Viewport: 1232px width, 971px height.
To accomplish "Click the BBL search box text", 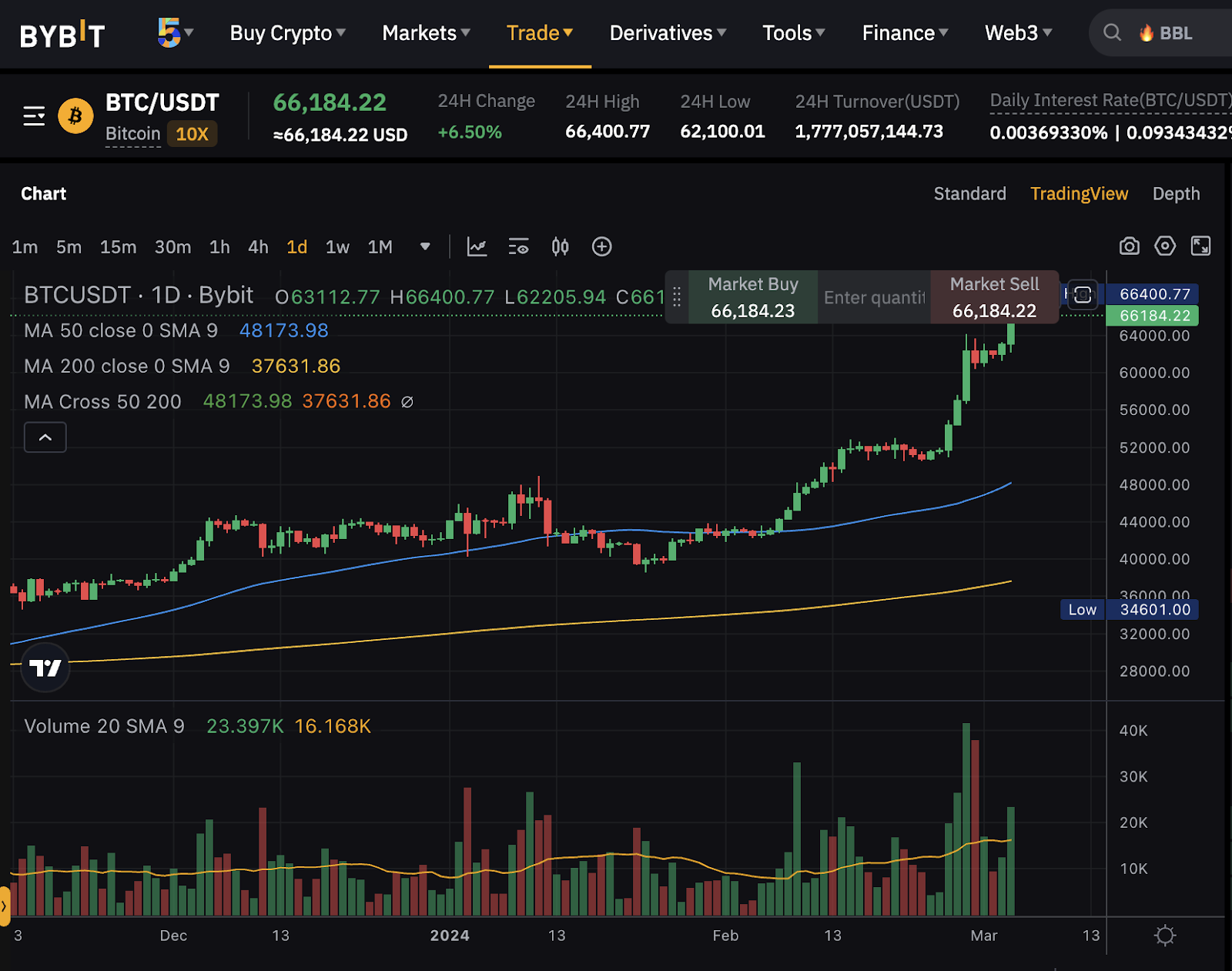I will [1176, 33].
